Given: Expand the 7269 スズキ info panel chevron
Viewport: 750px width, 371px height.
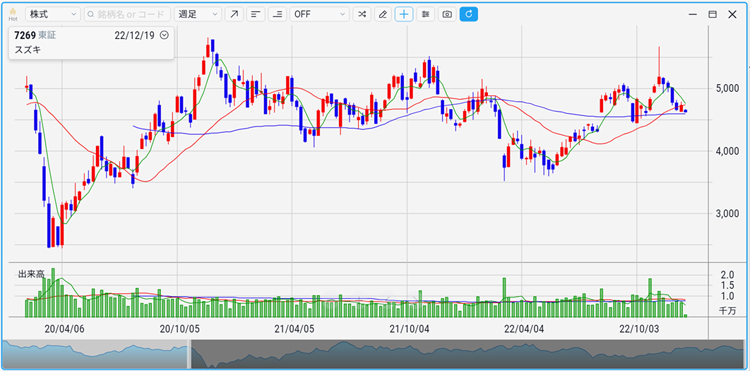Looking at the screenshot, I should click(x=164, y=35).
